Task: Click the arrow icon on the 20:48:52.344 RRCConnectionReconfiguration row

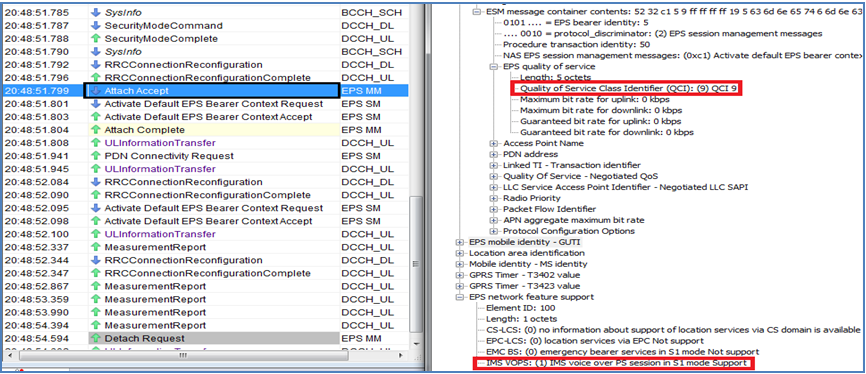Action: (96, 260)
